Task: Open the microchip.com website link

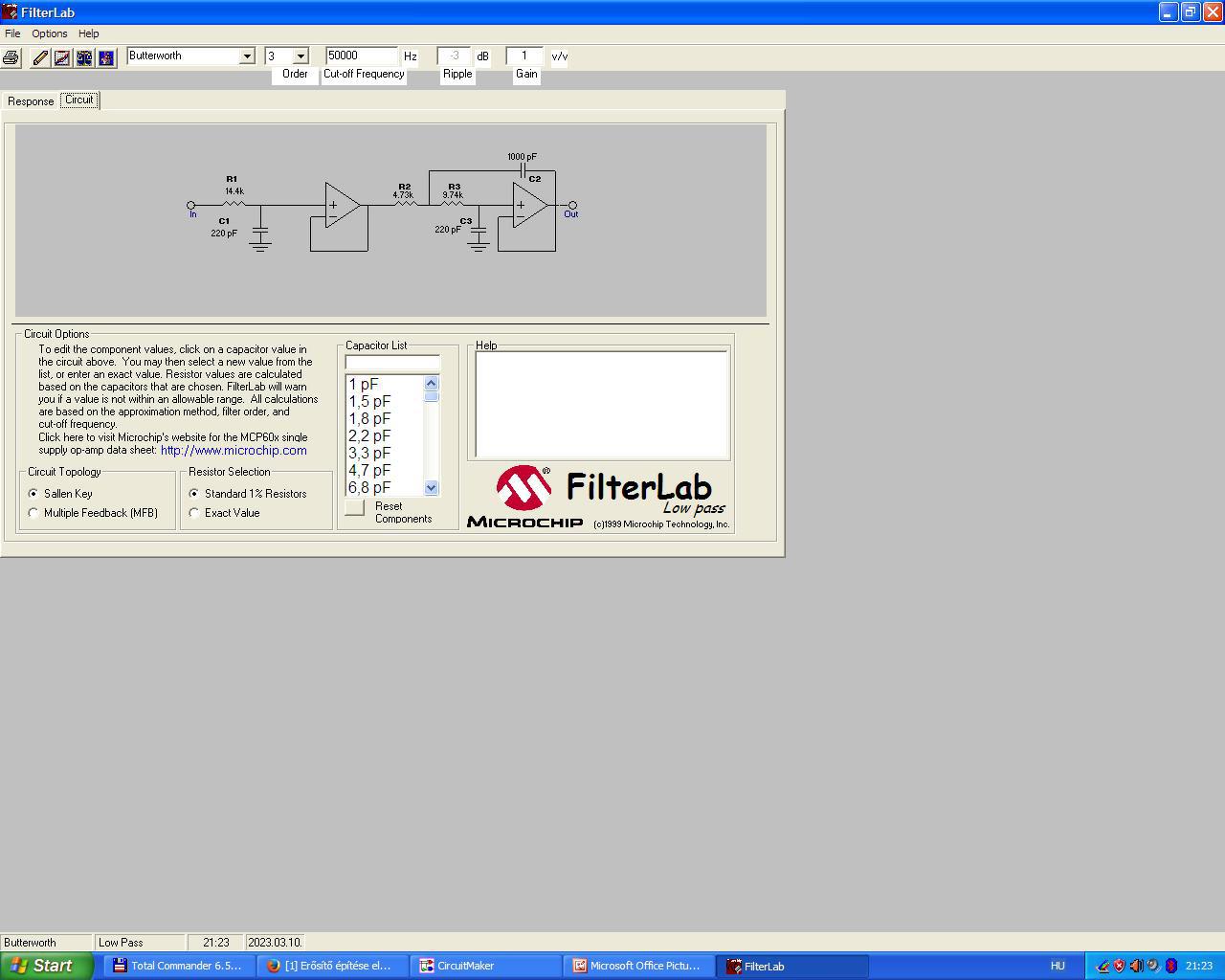Action: pos(234,450)
